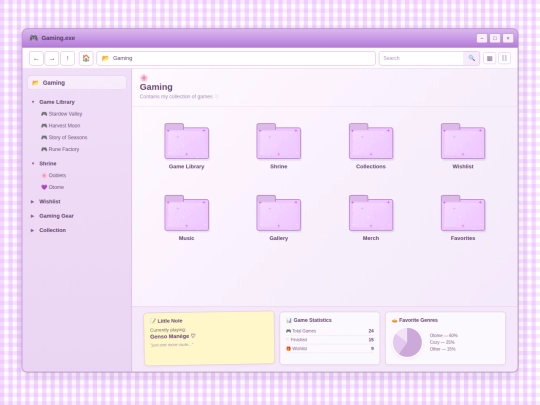Open the Merch folder icon
The width and height of the screenshot is (540, 405).
[371, 213]
